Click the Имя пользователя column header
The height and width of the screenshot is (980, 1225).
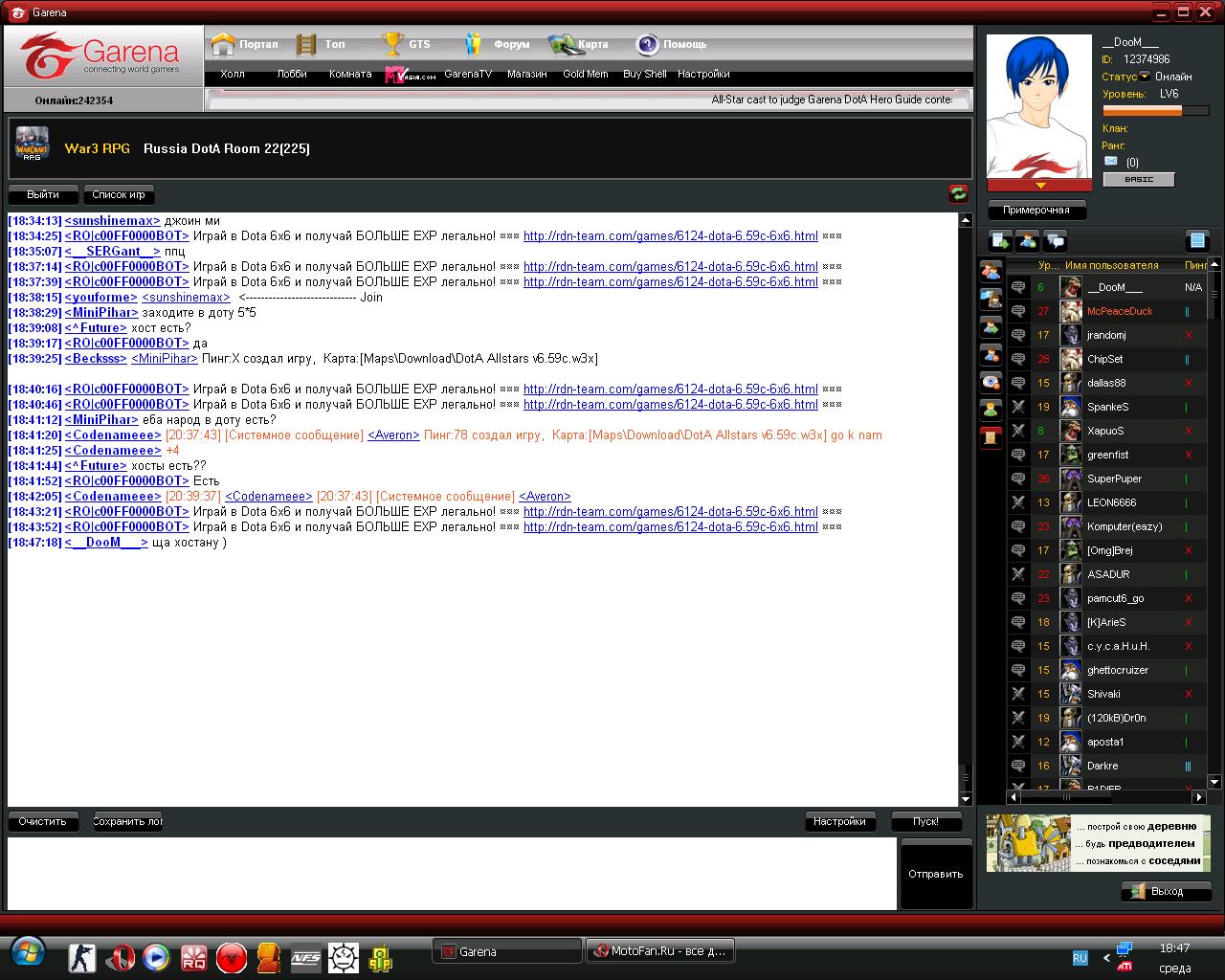click(x=1111, y=265)
